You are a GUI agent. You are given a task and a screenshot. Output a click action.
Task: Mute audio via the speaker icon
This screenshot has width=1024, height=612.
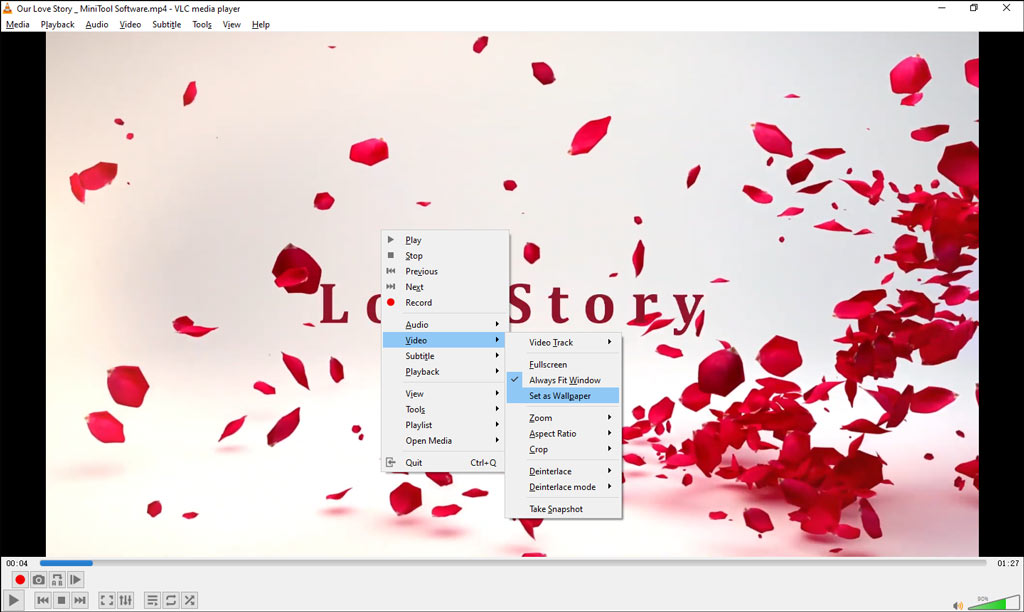pos(958,604)
